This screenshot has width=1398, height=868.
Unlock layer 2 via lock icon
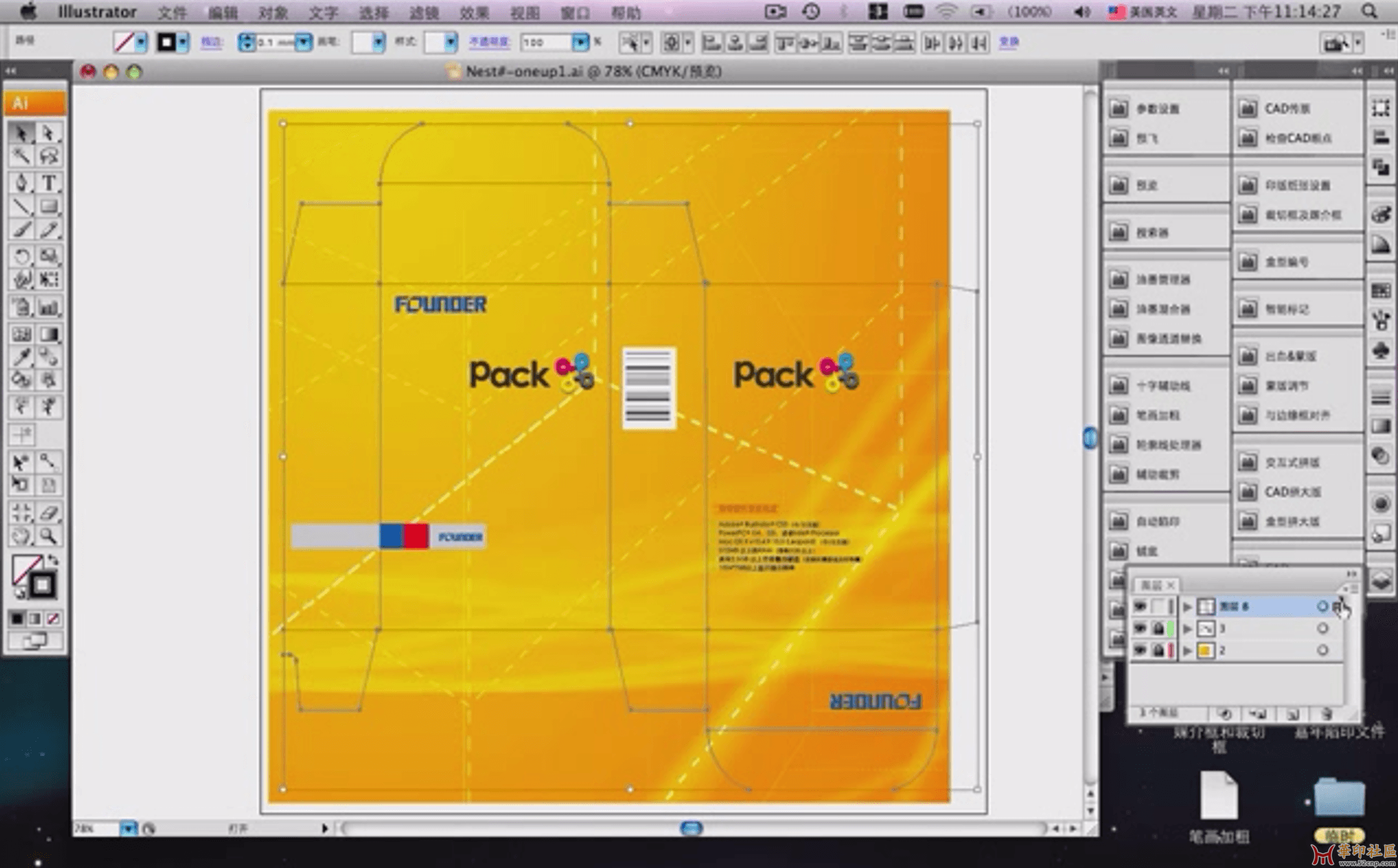pyautogui.click(x=1158, y=650)
